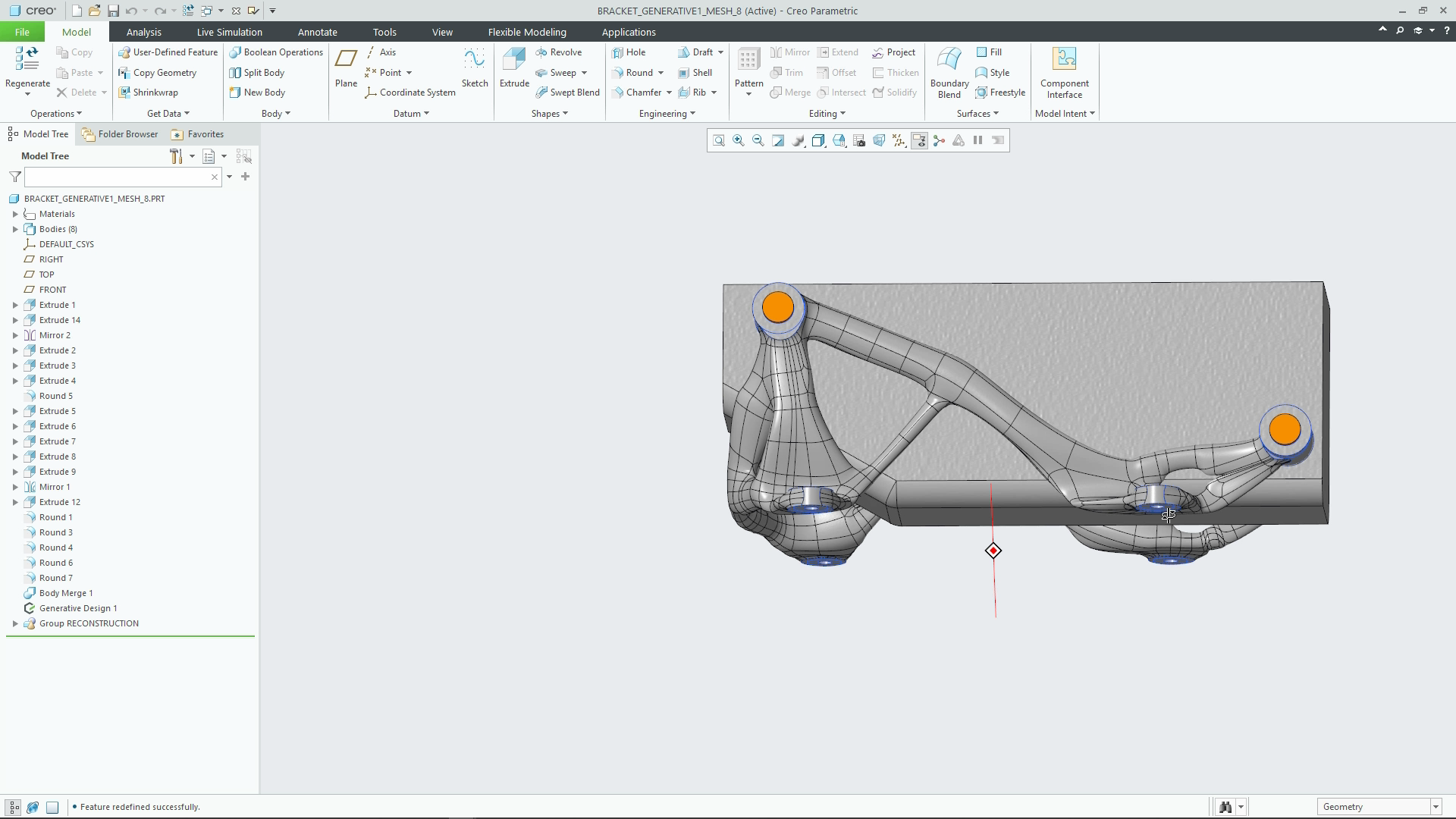
Task: Open the File menu
Action: 22,32
